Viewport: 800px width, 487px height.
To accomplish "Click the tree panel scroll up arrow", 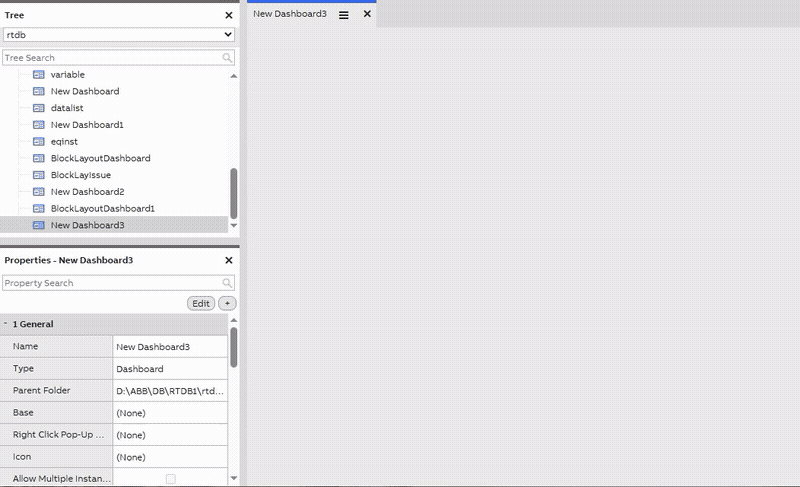I will click(234, 76).
